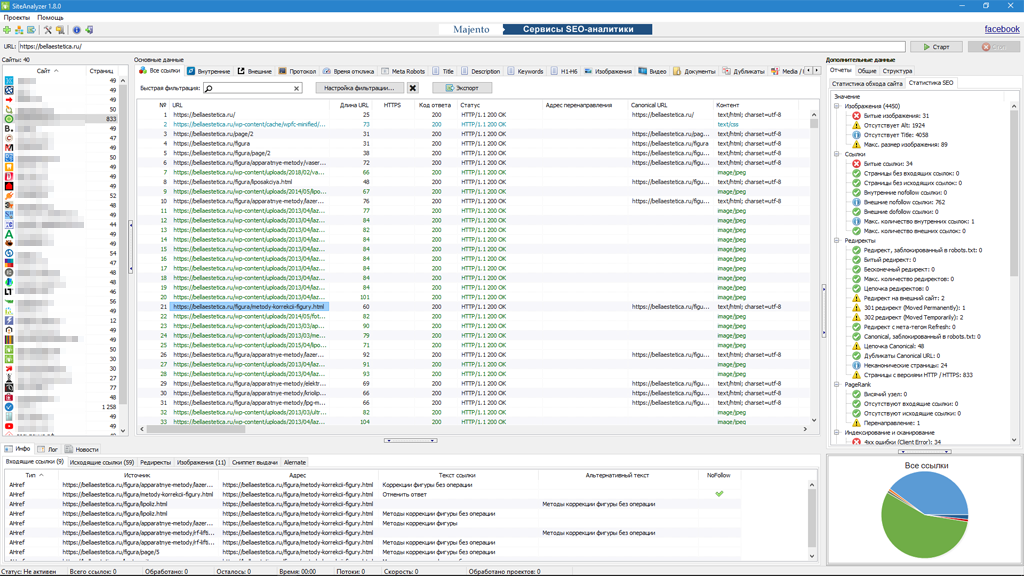1024x576 pixels.
Task: Click the Внутренние tab icon
Action: (x=191, y=71)
